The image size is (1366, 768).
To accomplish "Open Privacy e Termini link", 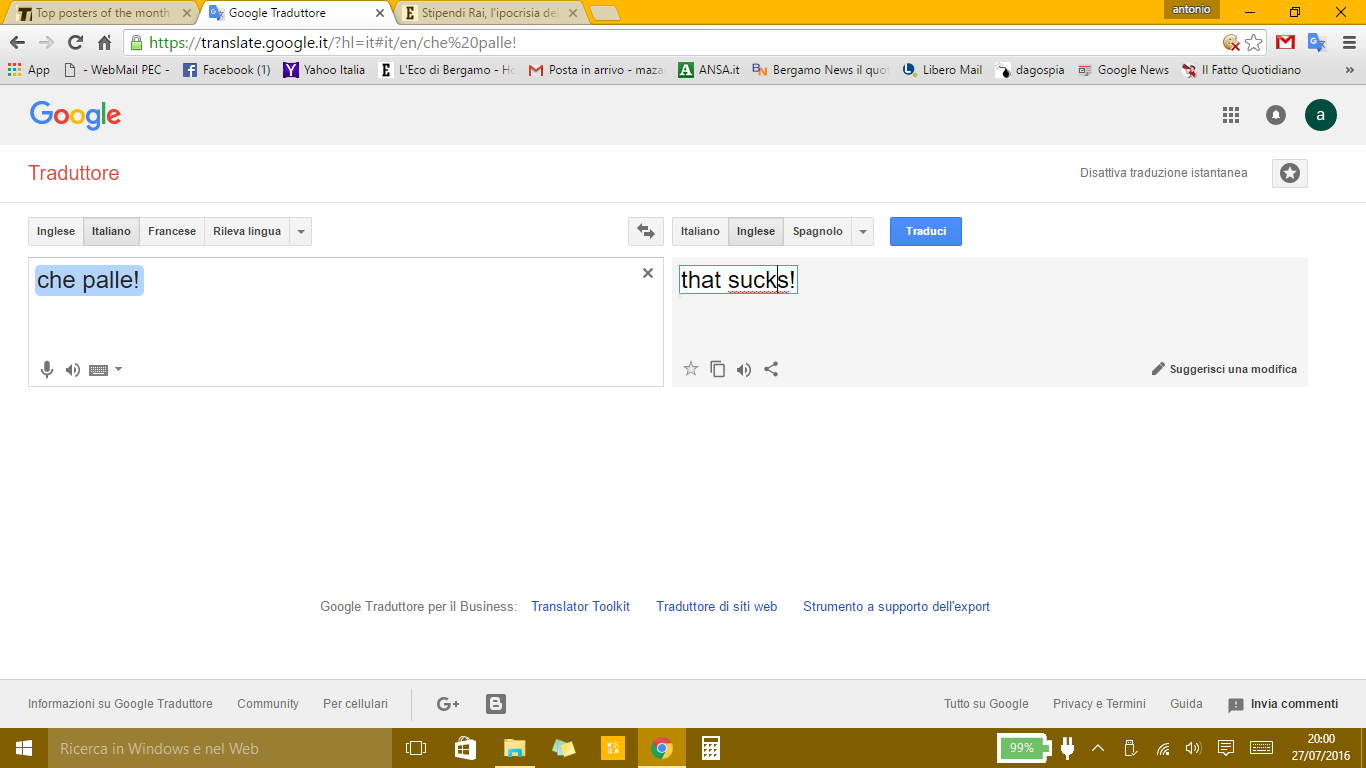I will click(x=1099, y=704).
